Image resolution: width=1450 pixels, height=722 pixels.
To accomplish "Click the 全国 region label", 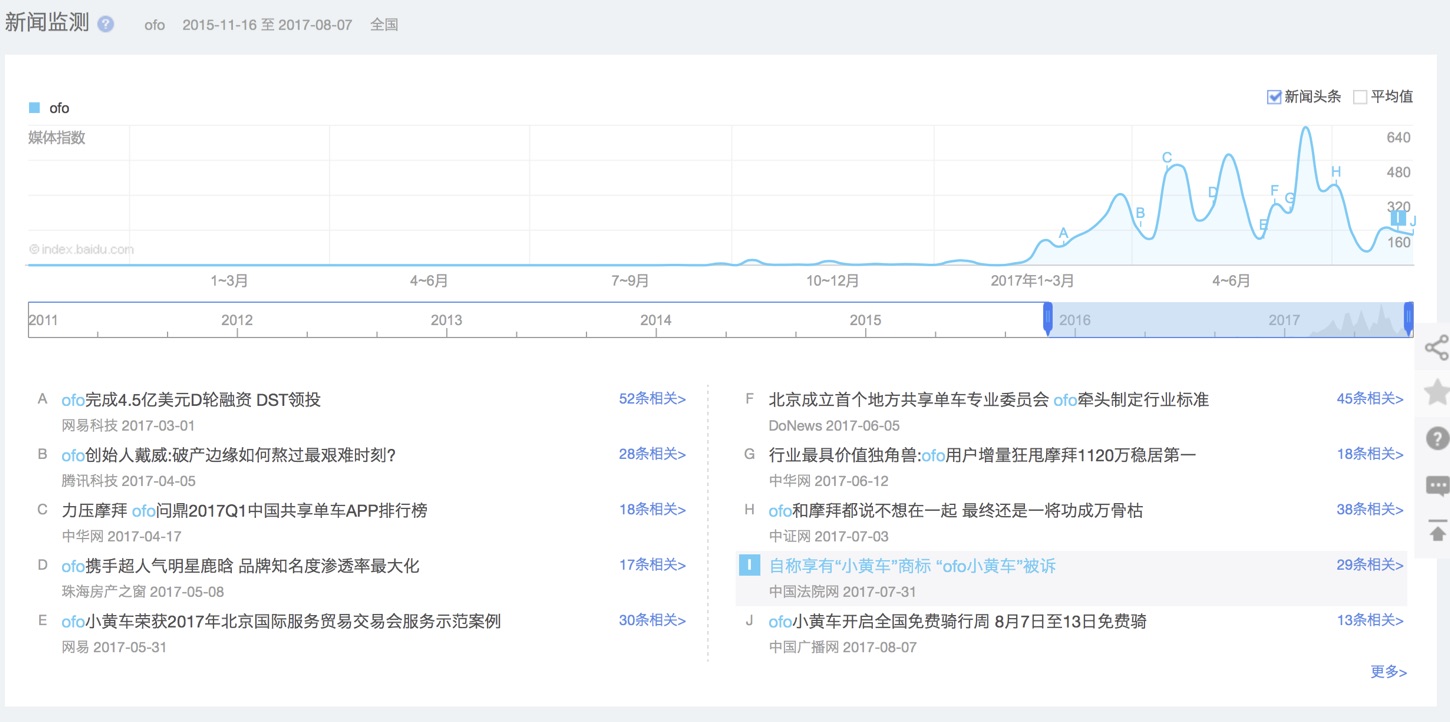I will (384, 25).
